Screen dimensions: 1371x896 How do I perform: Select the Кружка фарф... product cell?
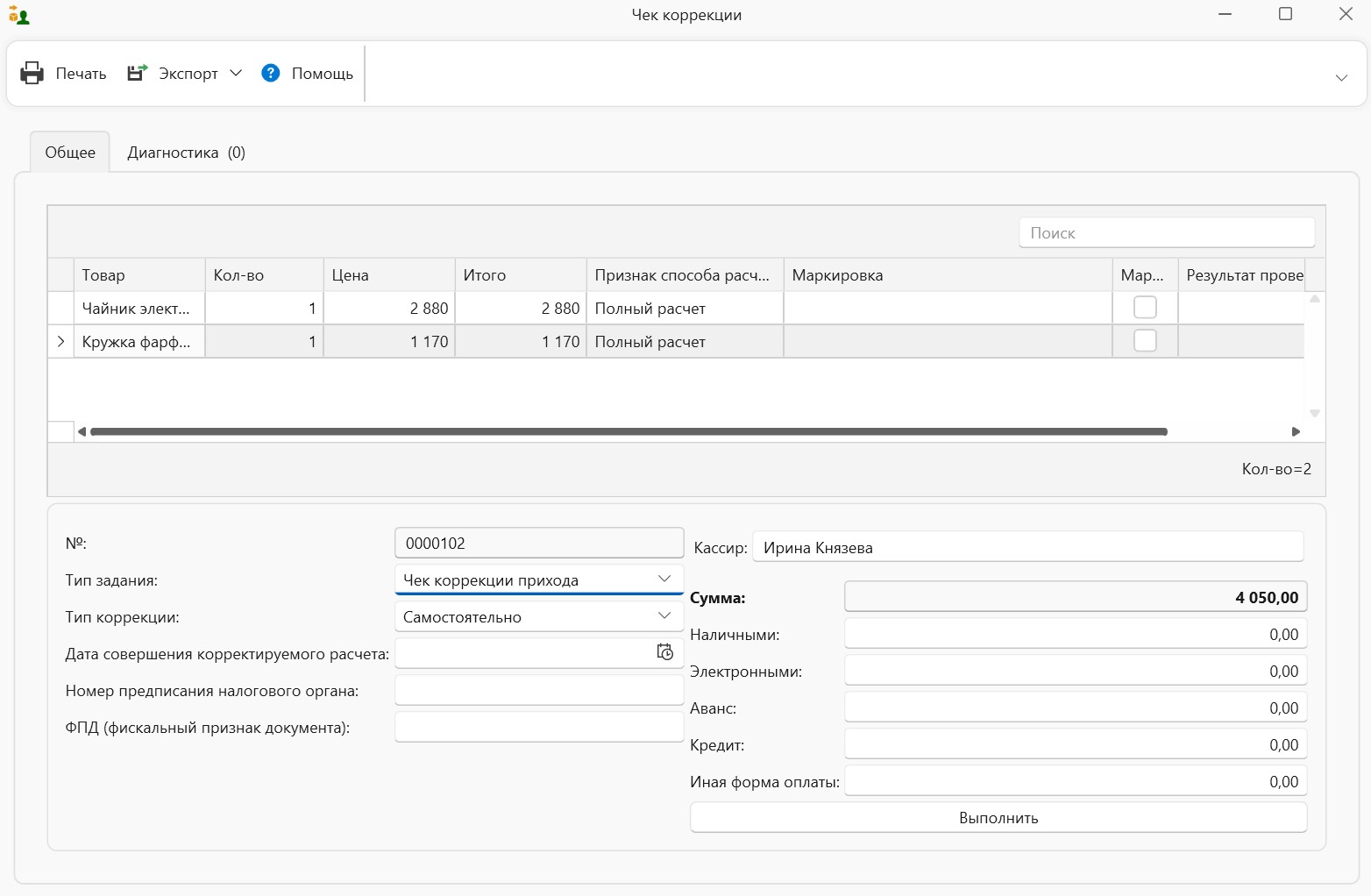[139, 341]
